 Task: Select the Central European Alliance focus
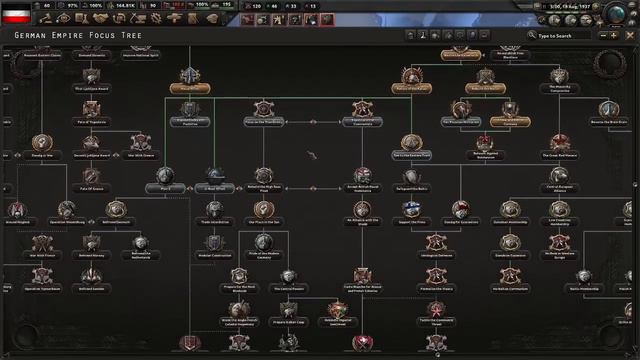559,180
